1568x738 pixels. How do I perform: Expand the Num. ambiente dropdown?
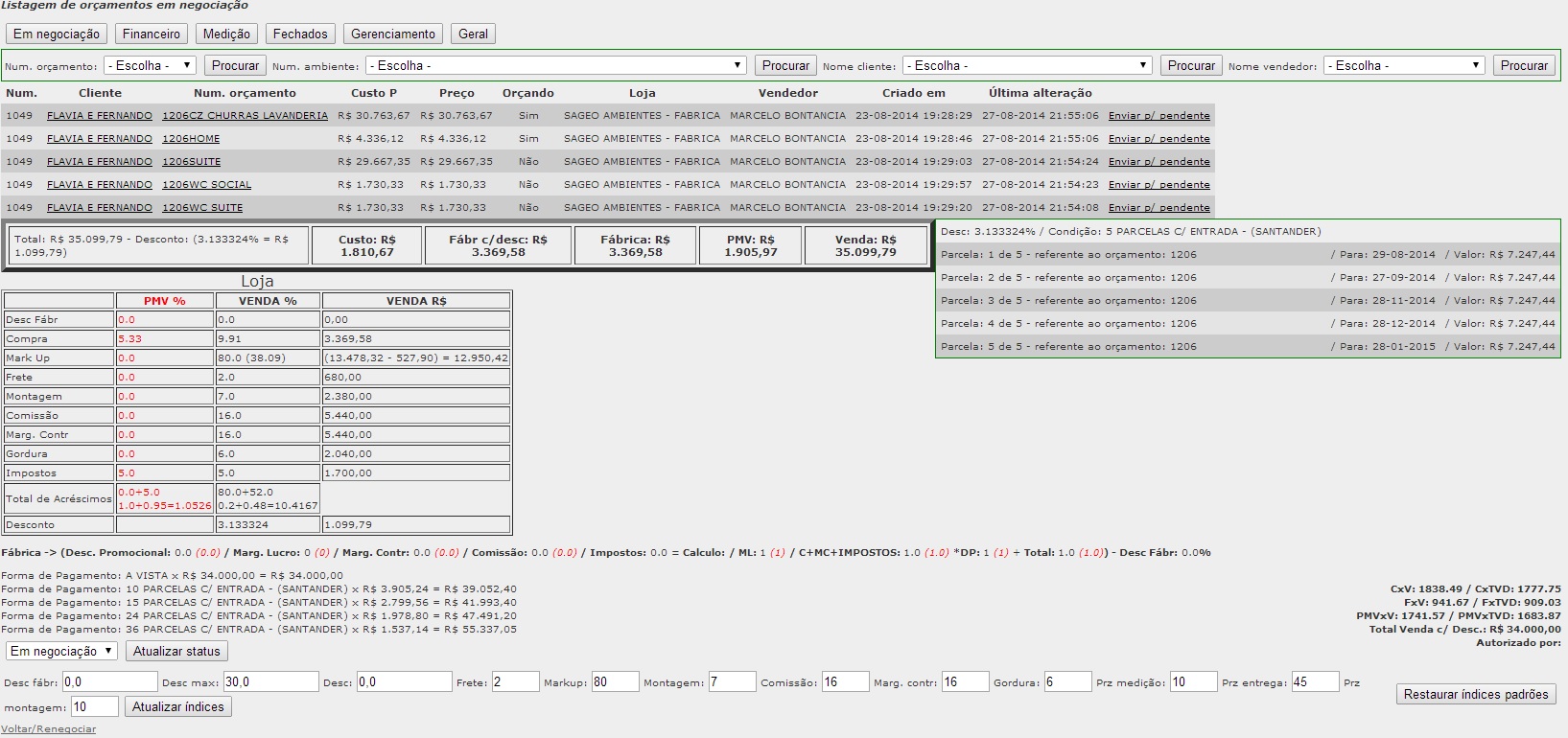click(556, 65)
